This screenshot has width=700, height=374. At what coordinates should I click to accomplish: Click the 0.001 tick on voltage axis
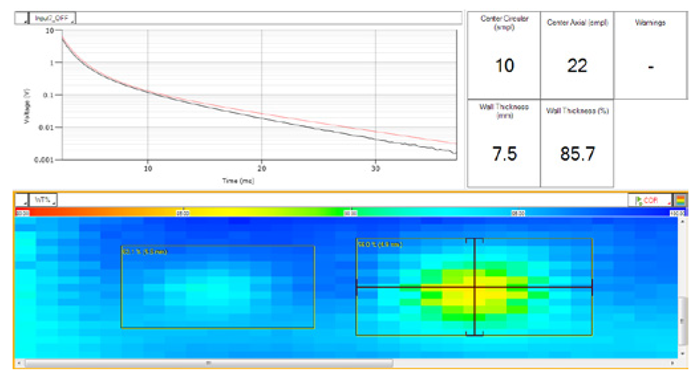point(44,160)
